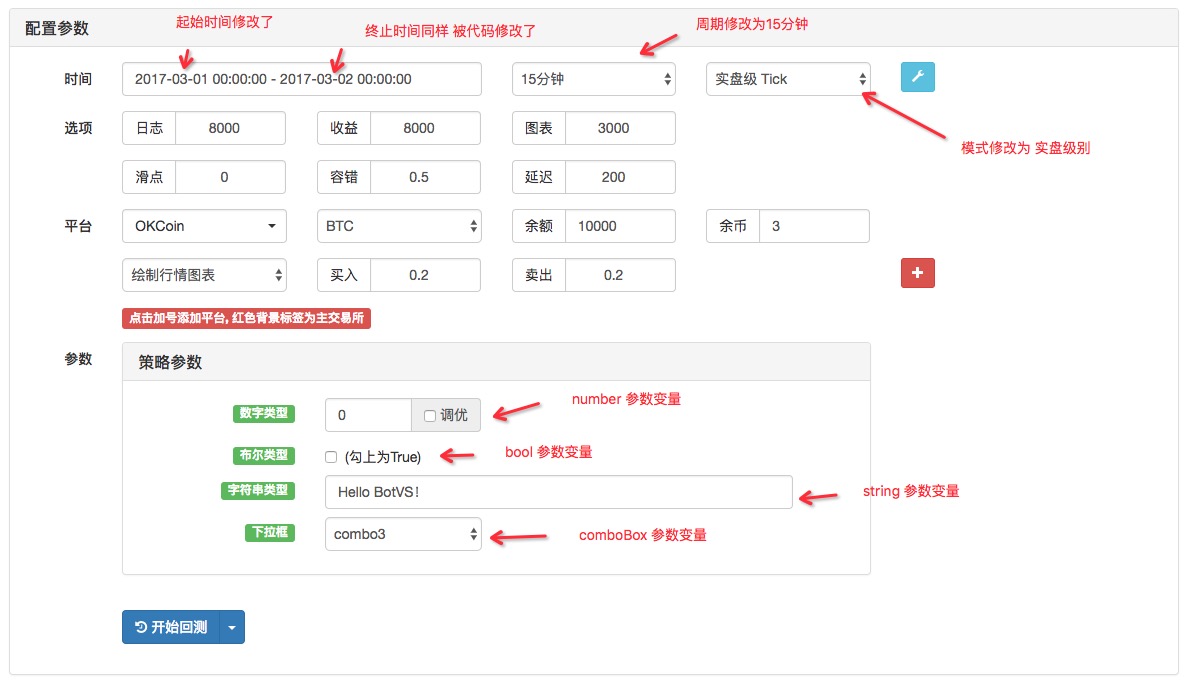1193x691 pixels.
Task: Enable the 调优 optimization checkbox
Action: coord(429,415)
